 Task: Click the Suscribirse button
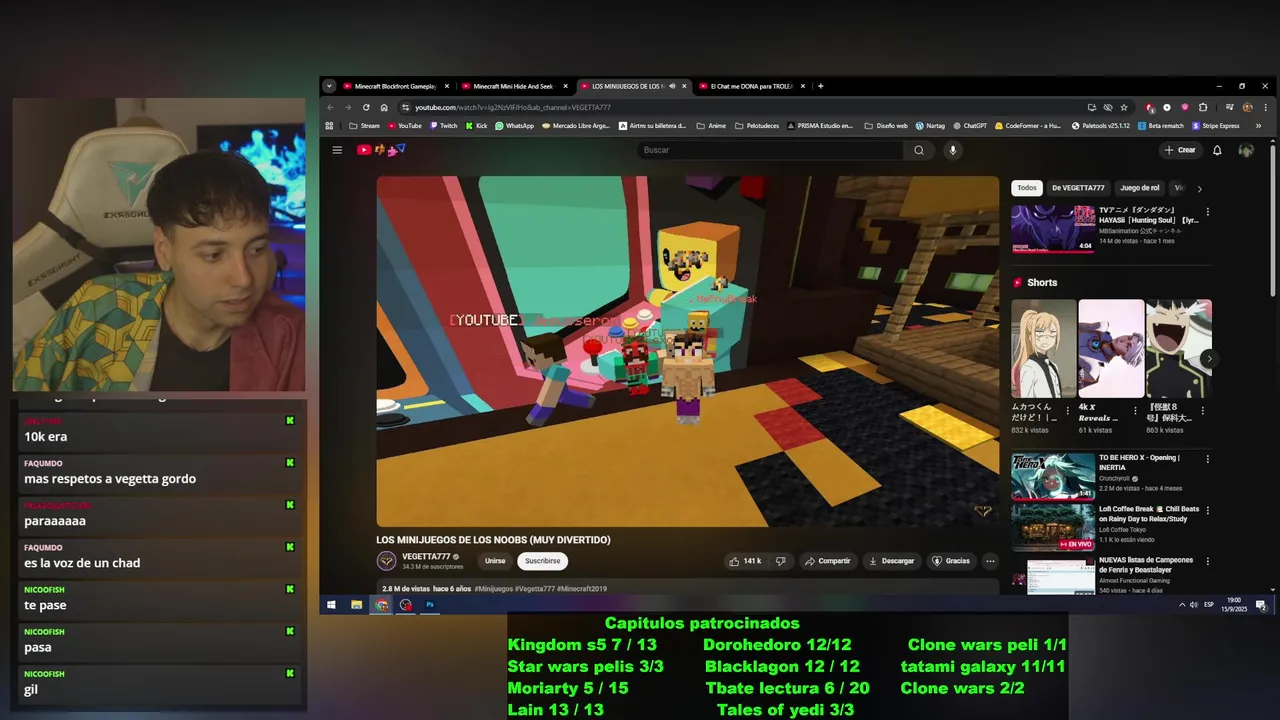[x=542, y=561]
